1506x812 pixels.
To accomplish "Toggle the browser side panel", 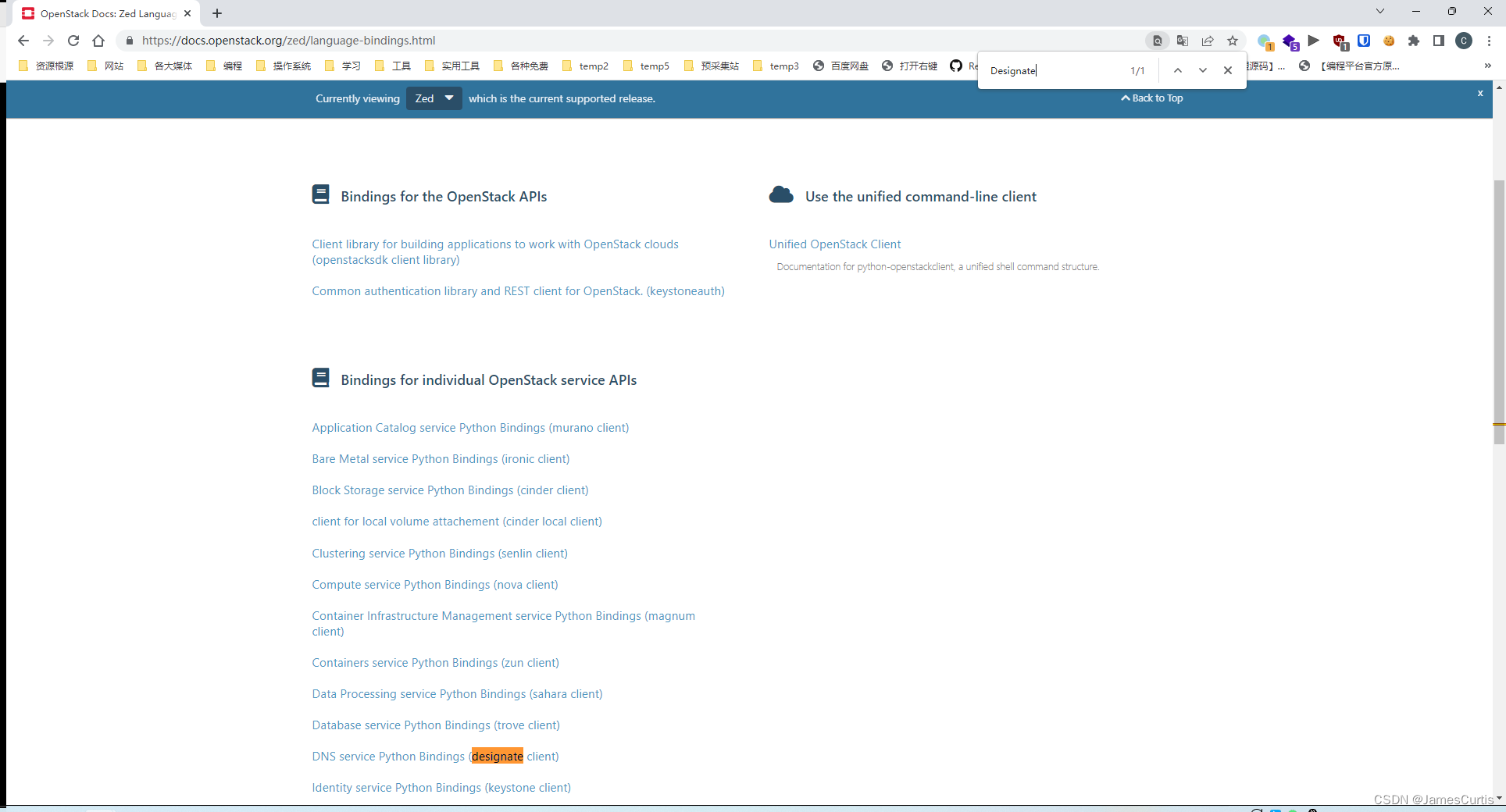I will (x=1439, y=41).
